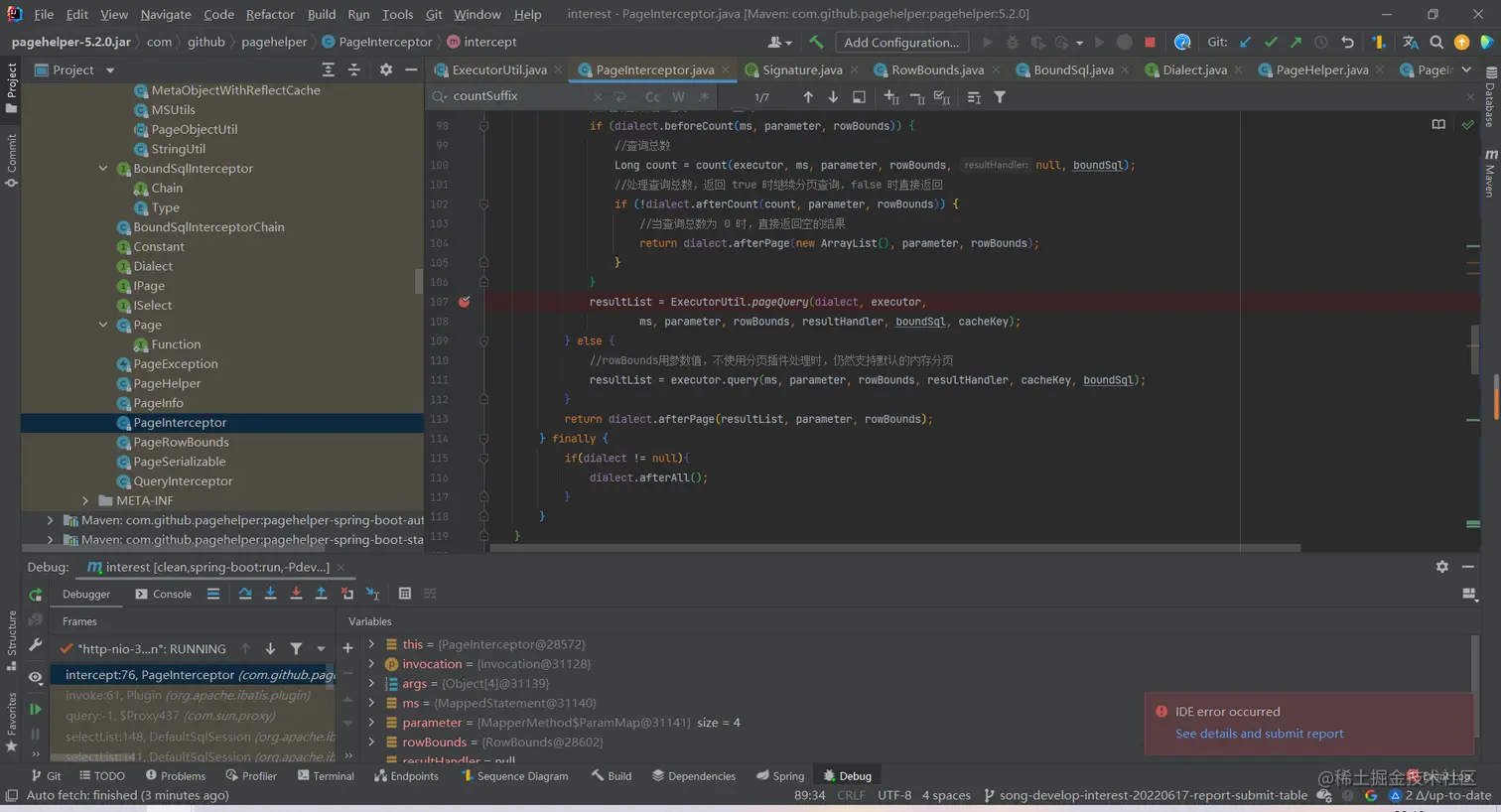The width and height of the screenshot is (1501, 812).
Task: Click UTF-8 encoding in status bar
Action: [894, 795]
